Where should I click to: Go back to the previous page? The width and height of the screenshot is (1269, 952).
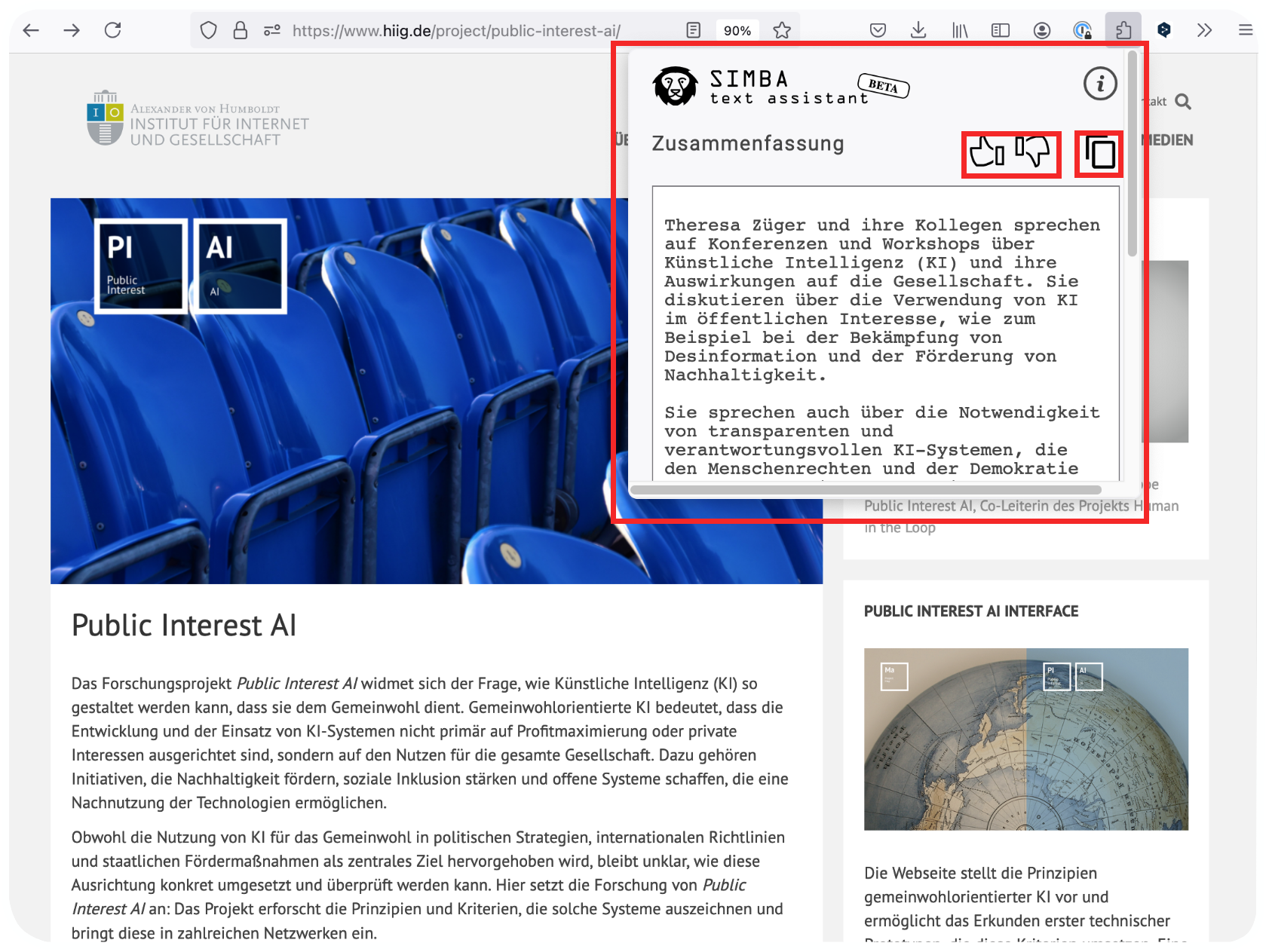pos(31,30)
